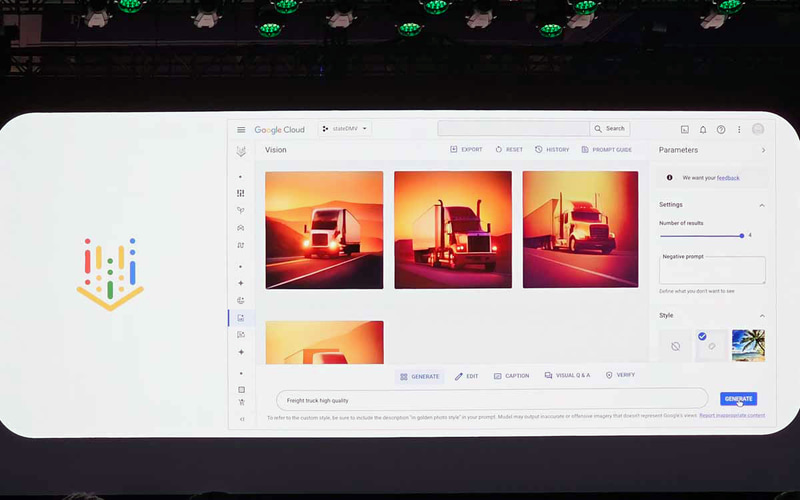This screenshot has width=800, height=500.
Task: Open the first generated truck image
Action: click(x=324, y=230)
